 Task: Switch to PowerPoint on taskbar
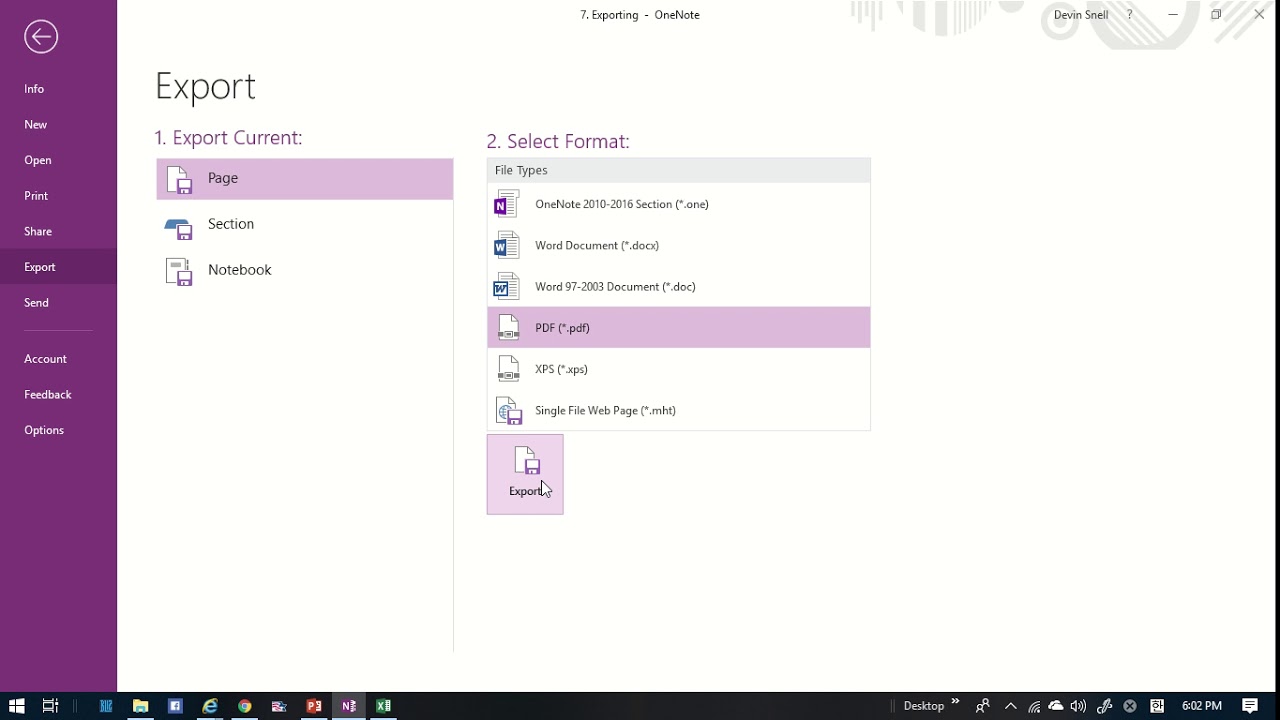point(314,706)
